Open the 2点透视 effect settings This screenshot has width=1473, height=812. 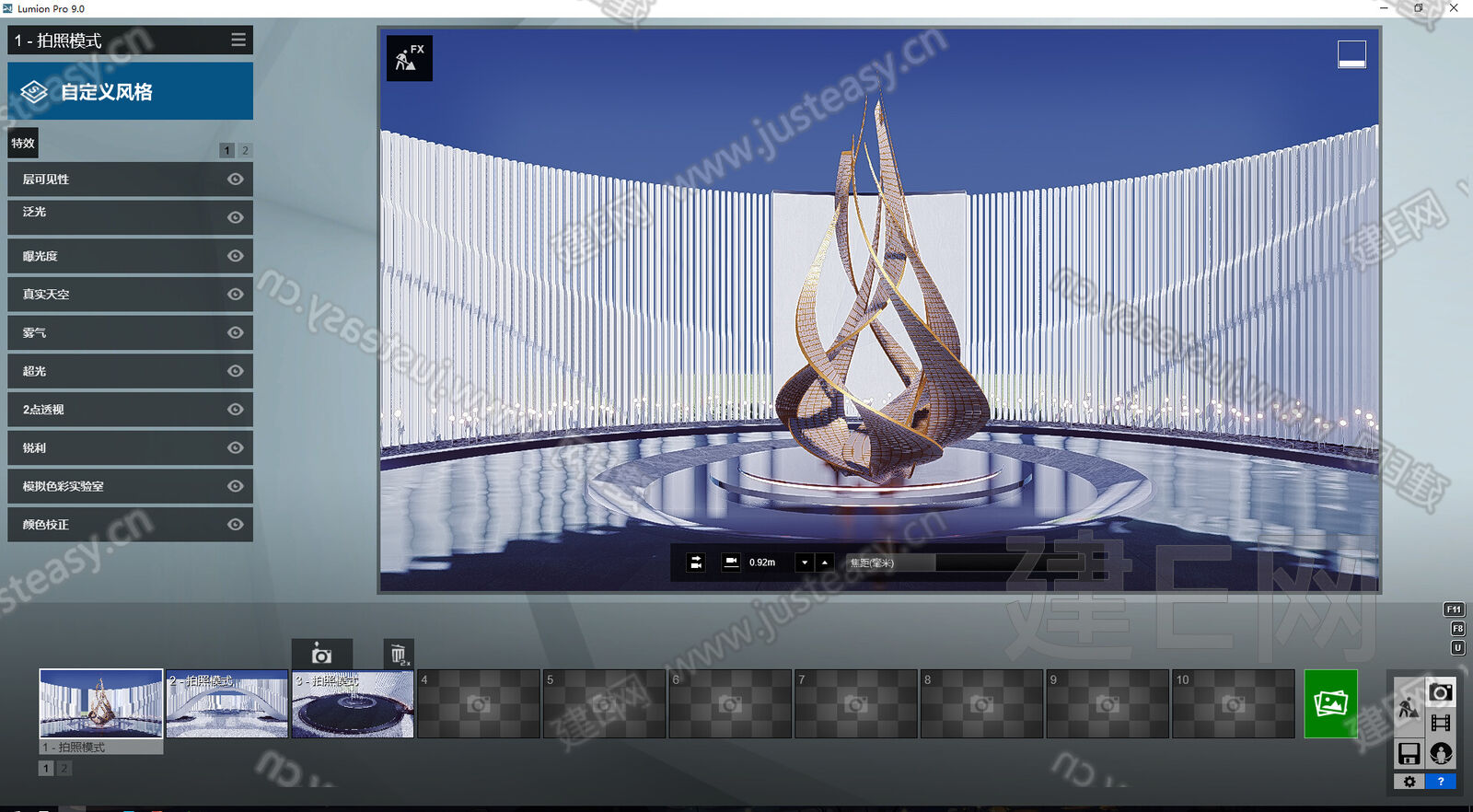point(130,410)
